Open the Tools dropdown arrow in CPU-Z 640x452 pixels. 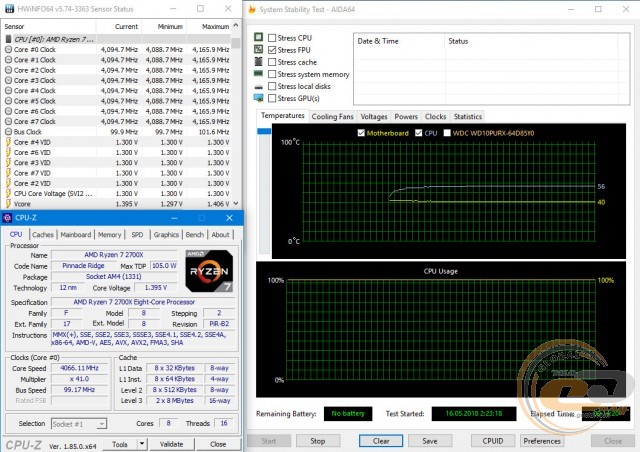142,444
